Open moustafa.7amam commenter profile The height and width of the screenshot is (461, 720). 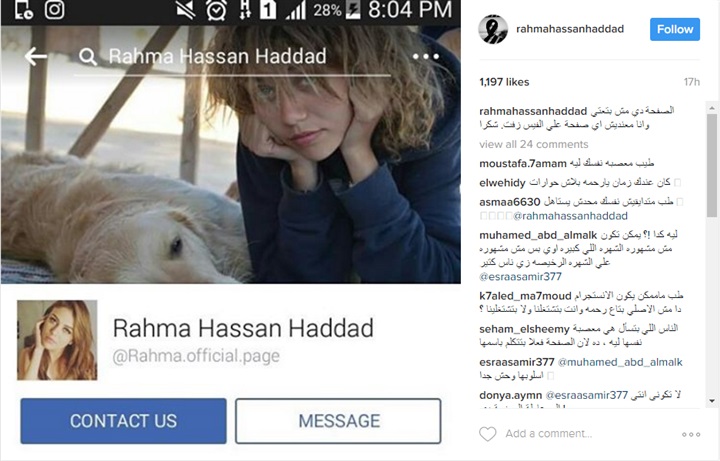[523, 163]
